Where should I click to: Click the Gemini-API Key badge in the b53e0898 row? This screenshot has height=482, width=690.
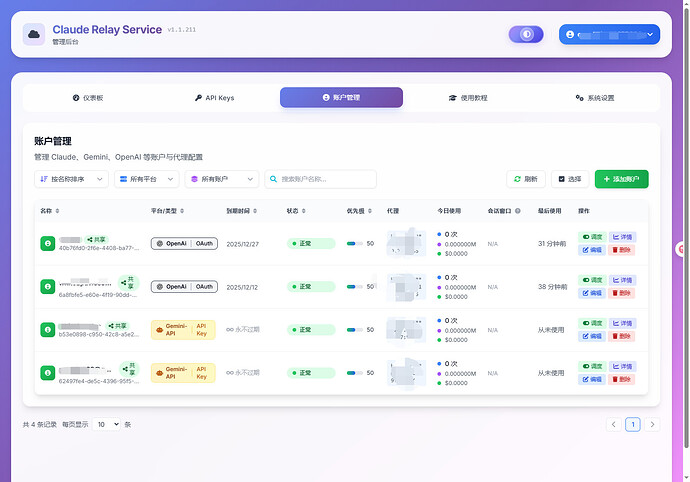tap(183, 330)
